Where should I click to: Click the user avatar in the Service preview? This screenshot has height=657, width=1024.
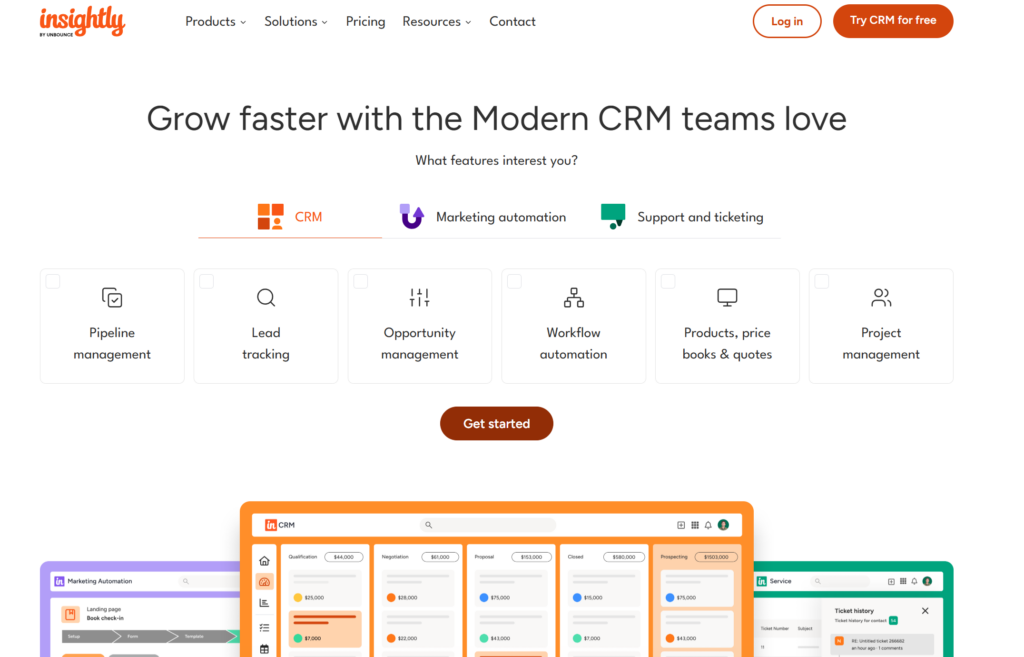tap(927, 581)
